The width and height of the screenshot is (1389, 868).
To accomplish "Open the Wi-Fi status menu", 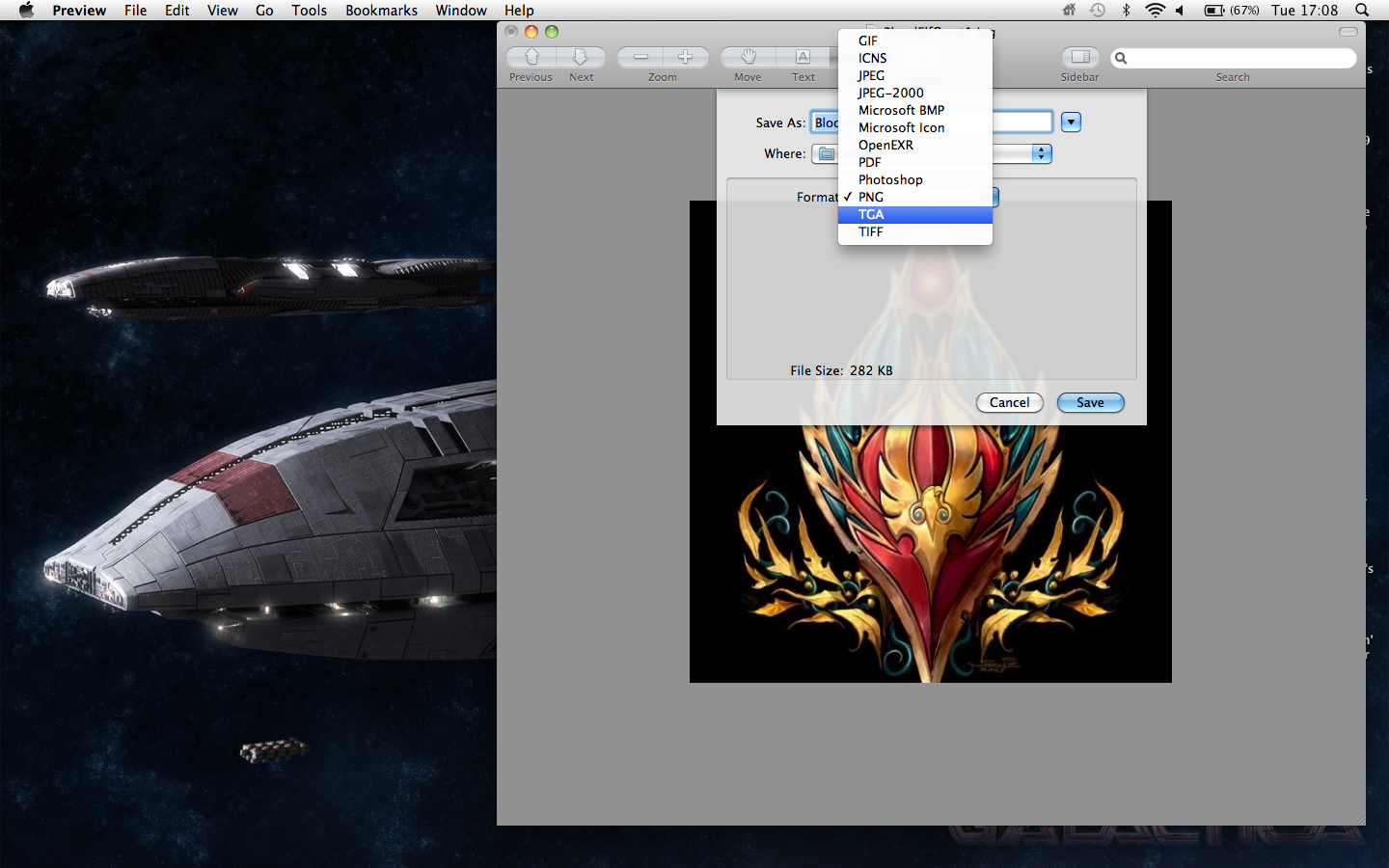I will [x=1155, y=10].
